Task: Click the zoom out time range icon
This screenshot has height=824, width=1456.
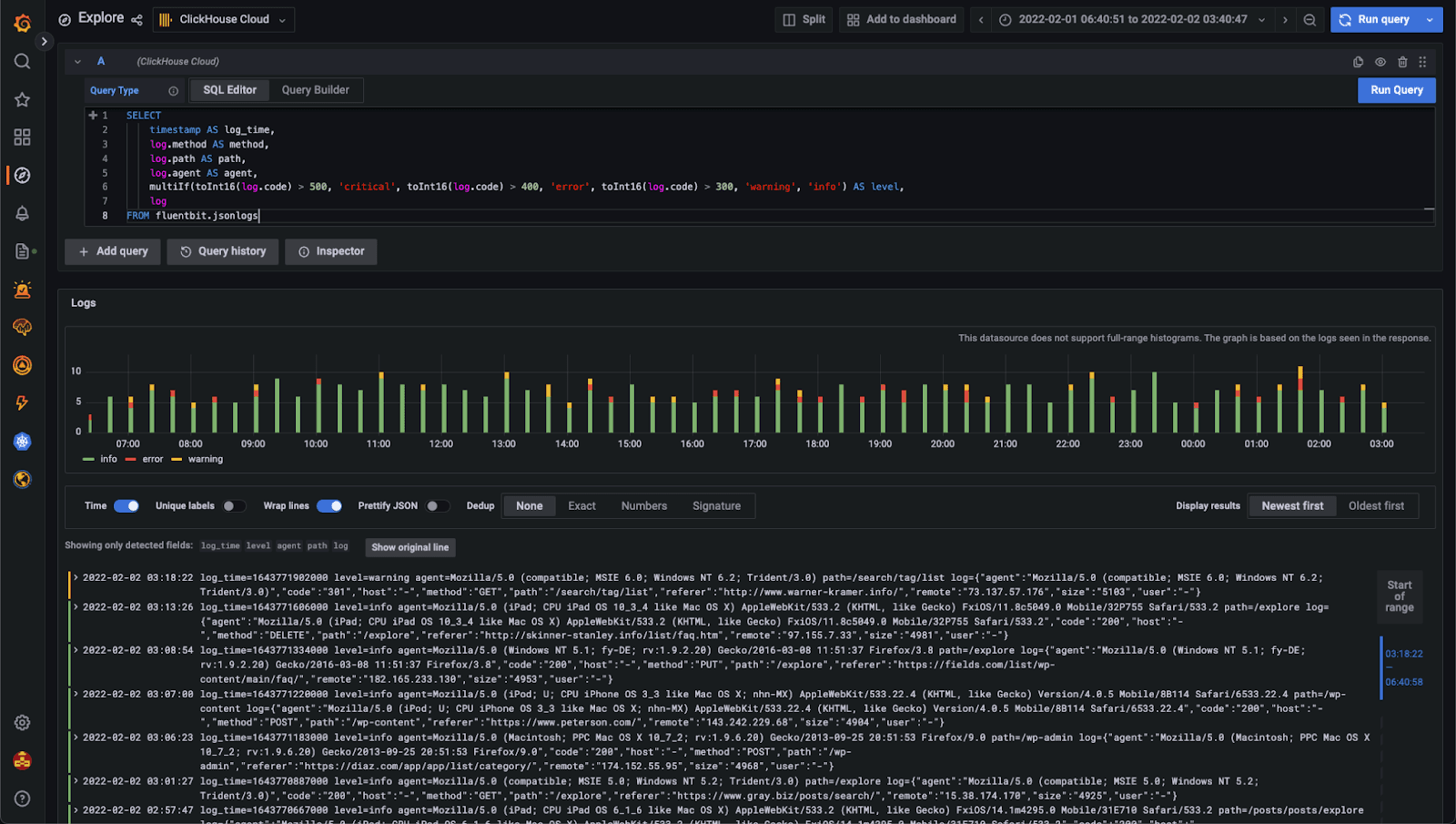Action: tap(1309, 20)
